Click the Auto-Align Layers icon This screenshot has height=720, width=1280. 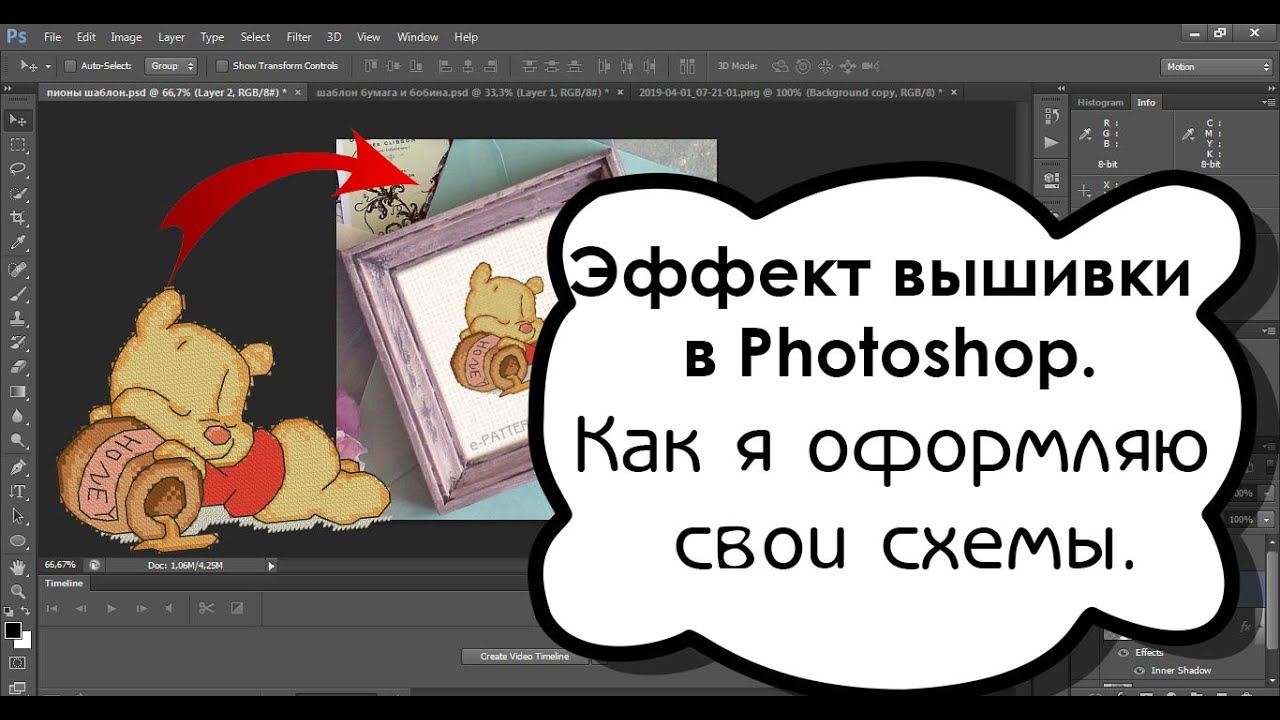[687, 66]
